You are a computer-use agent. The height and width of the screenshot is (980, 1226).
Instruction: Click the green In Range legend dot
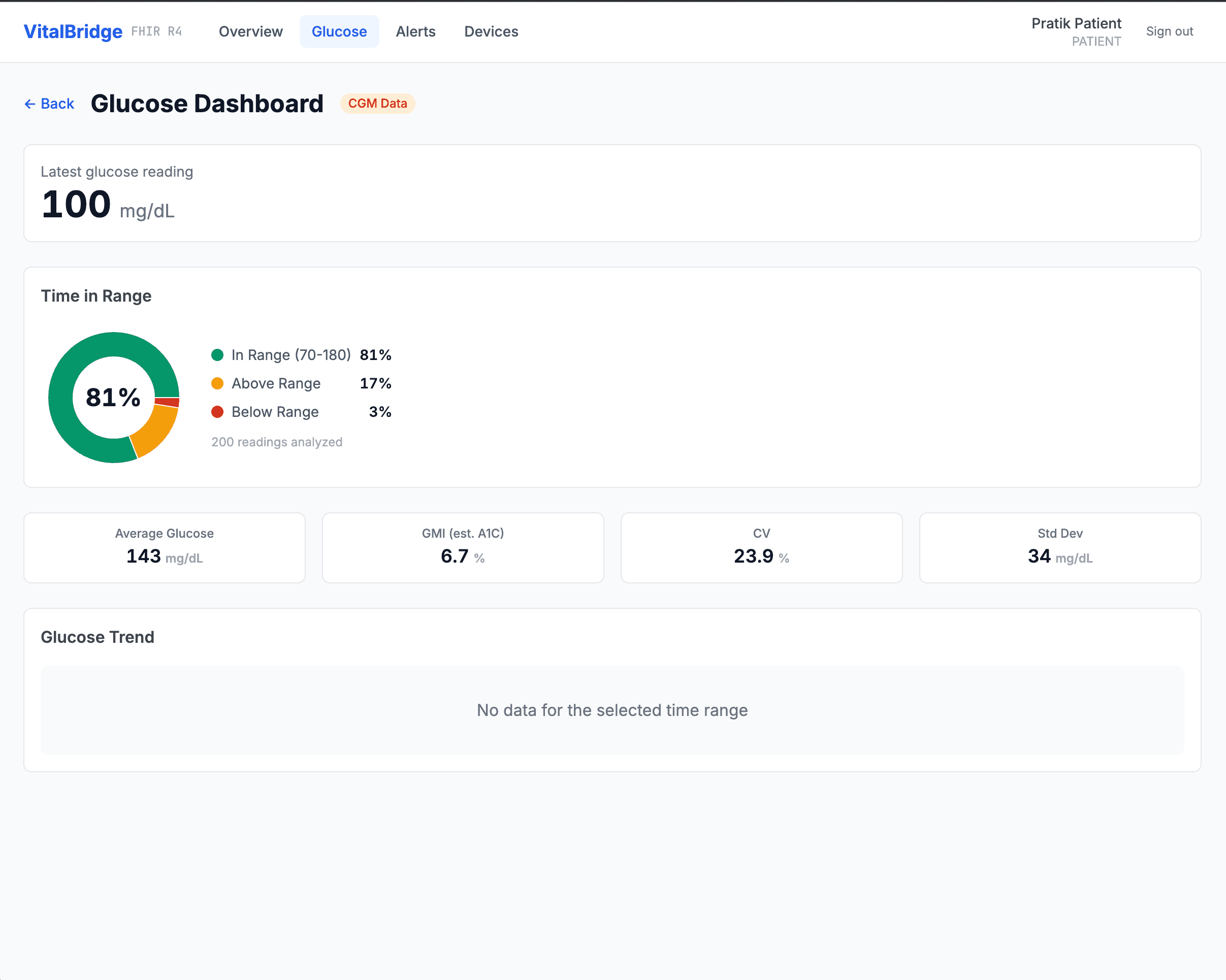click(217, 355)
